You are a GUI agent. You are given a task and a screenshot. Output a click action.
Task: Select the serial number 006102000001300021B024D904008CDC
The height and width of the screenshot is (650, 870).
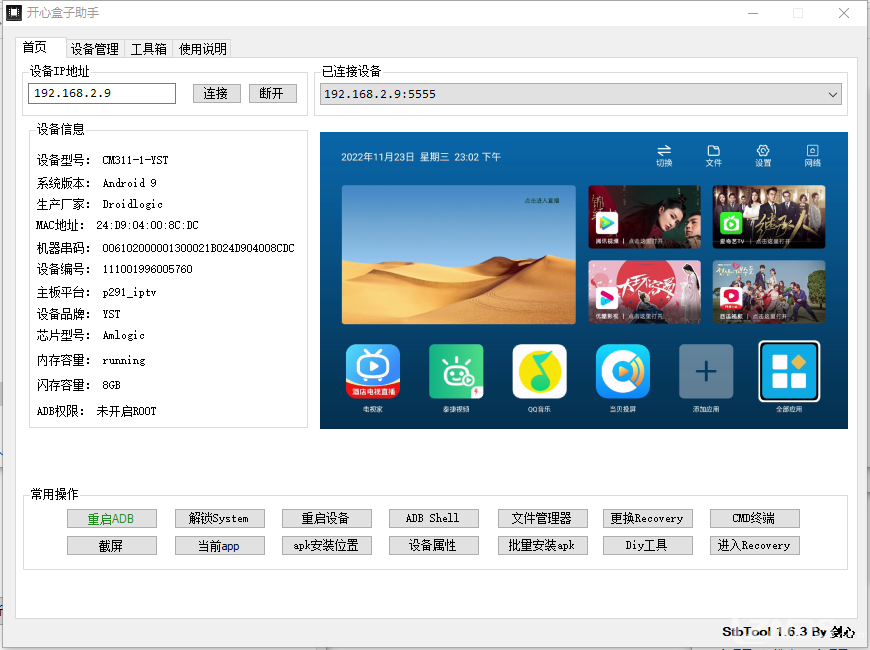point(198,248)
